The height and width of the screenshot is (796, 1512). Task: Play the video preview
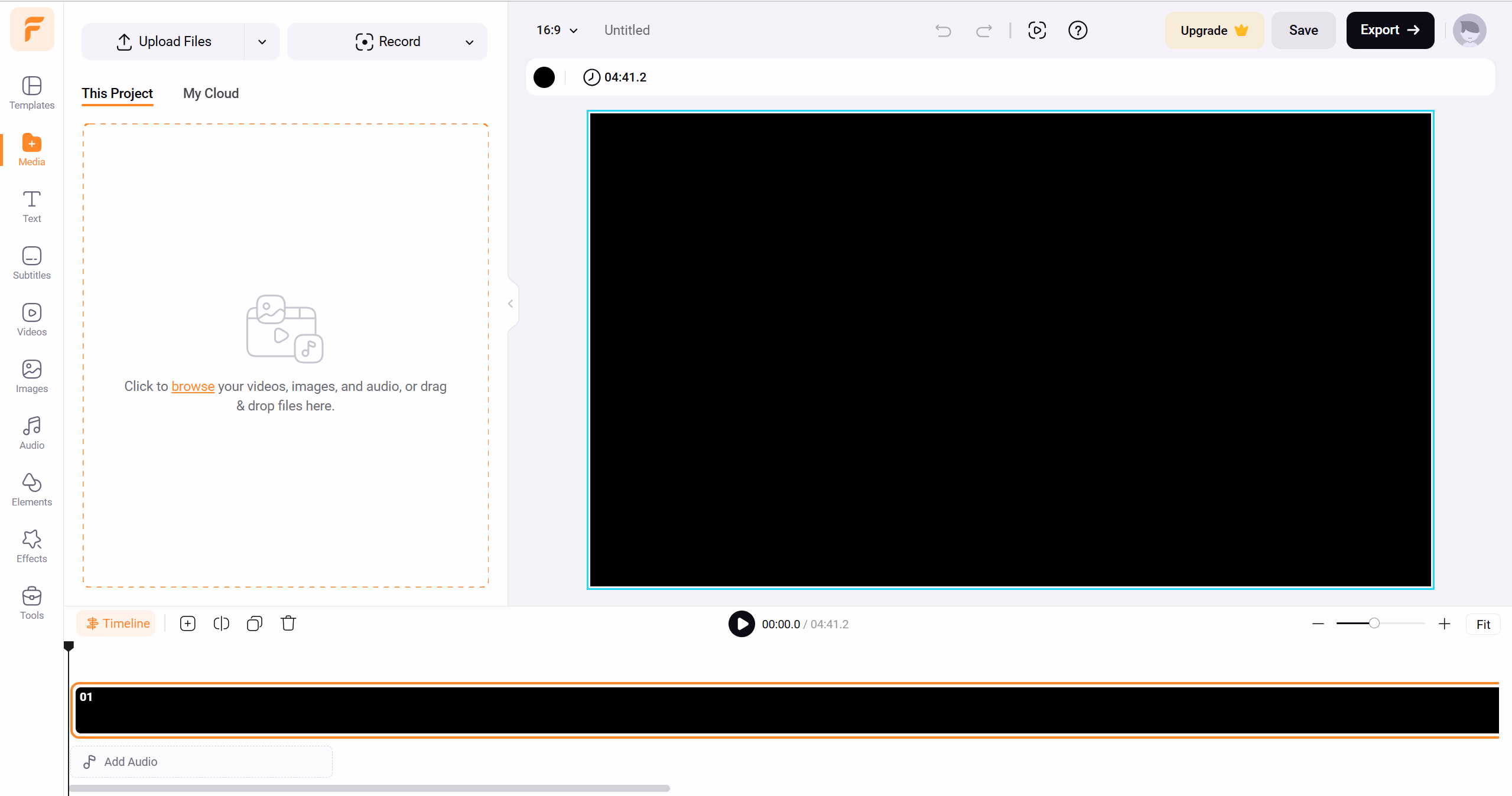pyautogui.click(x=742, y=624)
